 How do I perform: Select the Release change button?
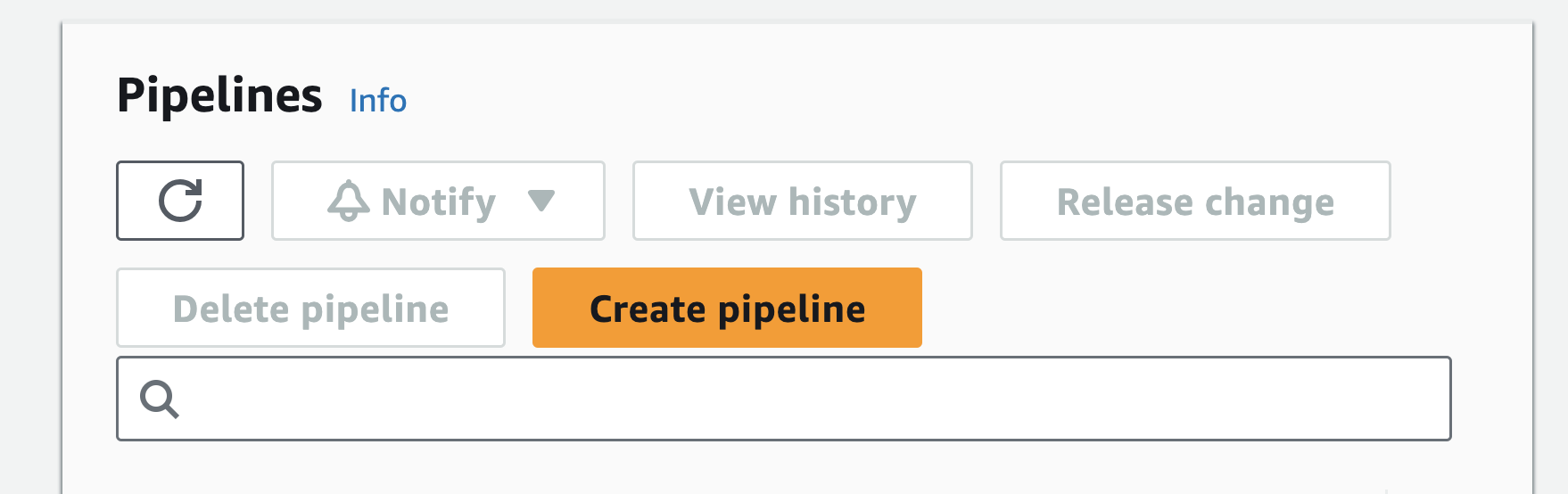(x=1195, y=201)
